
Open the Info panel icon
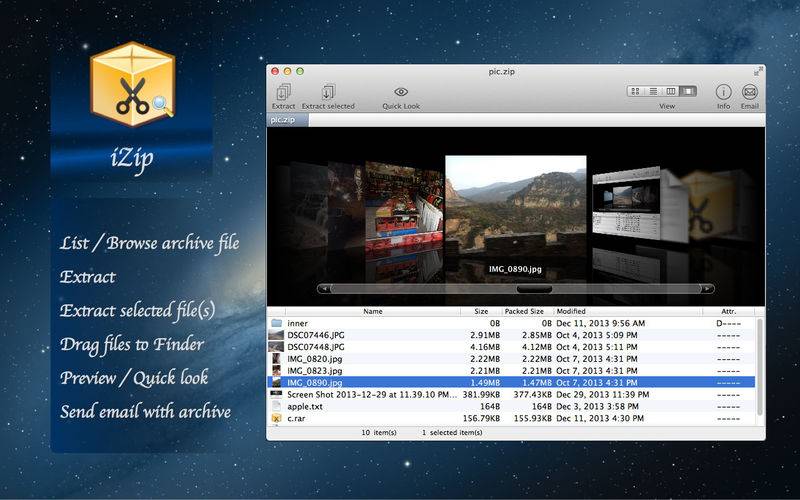pyautogui.click(x=723, y=92)
